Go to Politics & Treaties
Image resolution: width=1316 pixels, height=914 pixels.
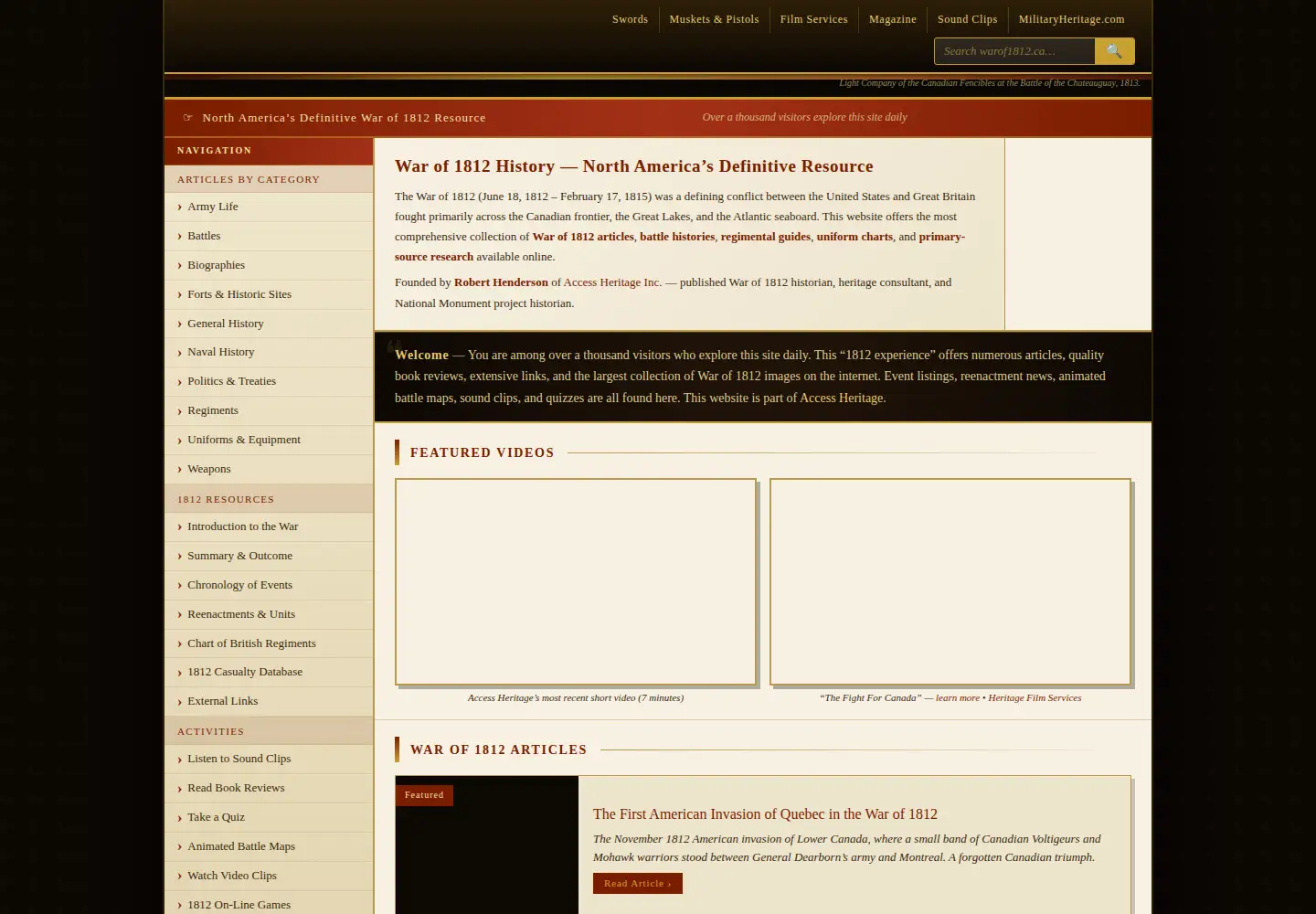(269, 381)
